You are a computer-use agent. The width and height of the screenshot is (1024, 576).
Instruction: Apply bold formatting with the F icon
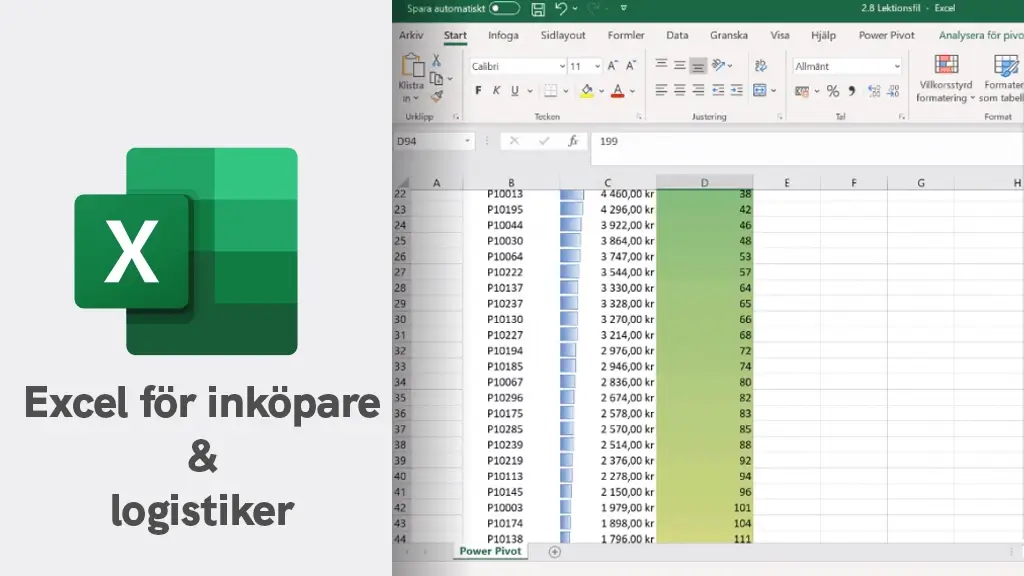[x=478, y=90]
